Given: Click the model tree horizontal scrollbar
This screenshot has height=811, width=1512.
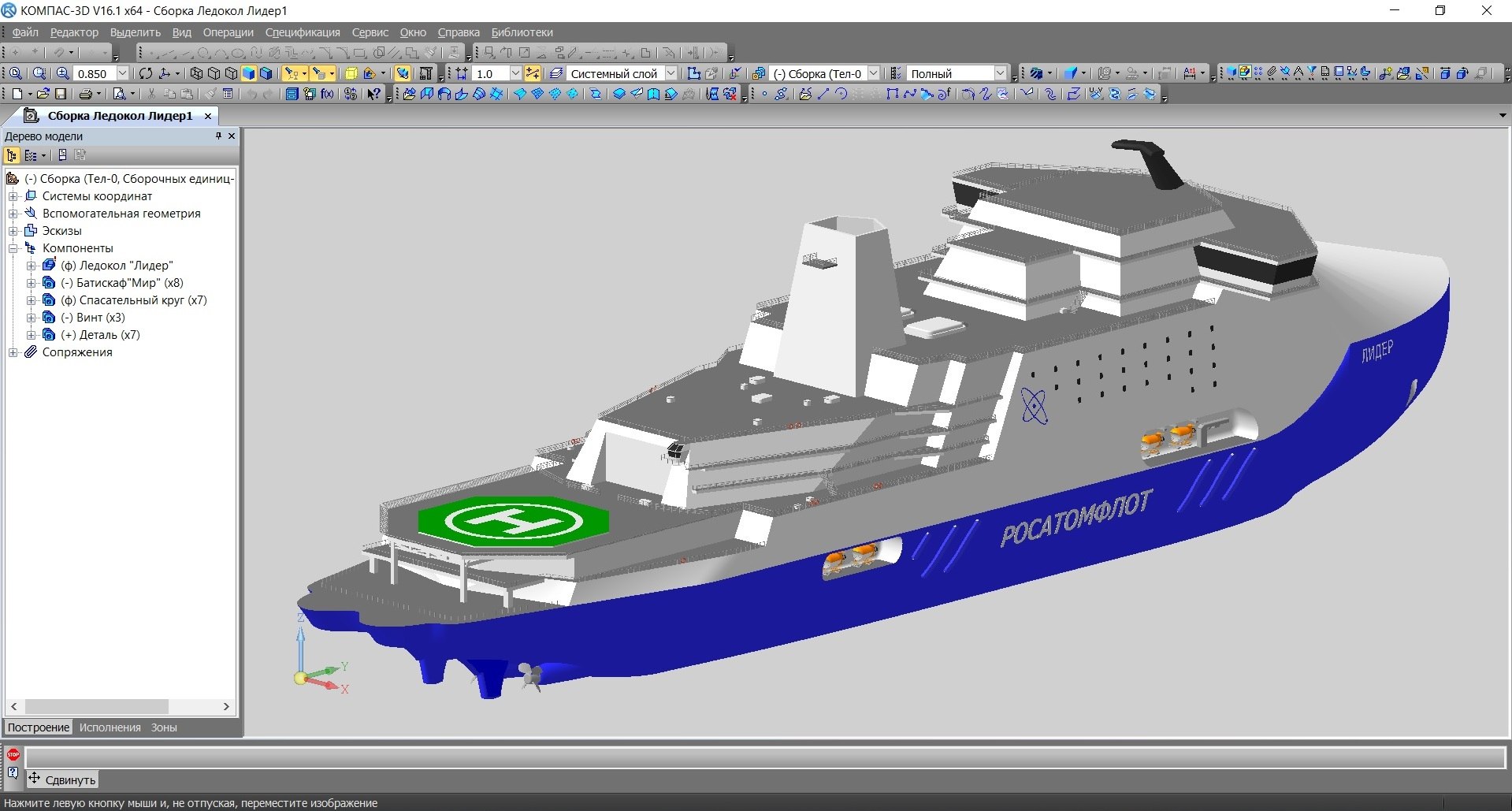Looking at the screenshot, I should pyautogui.click(x=120, y=707).
